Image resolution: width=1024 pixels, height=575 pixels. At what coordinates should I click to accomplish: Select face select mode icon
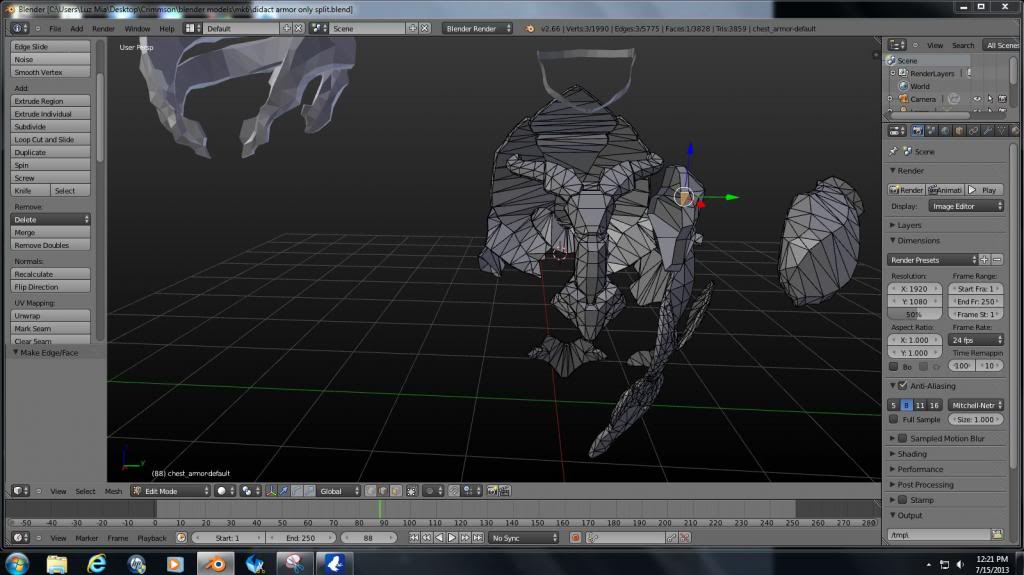[396, 491]
